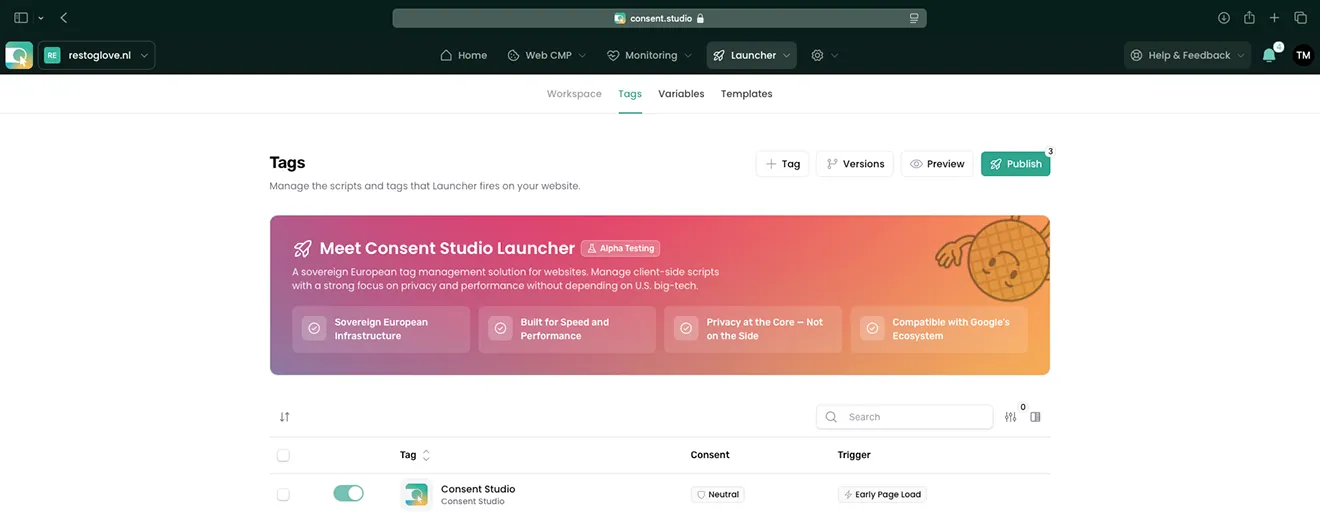Open Launcher navigation menu
The image size is (1320, 512).
pyautogui.click(x=751, y=55)
